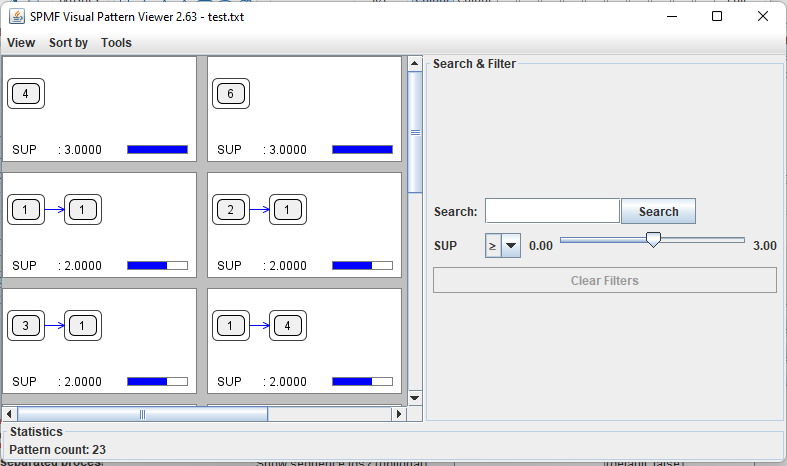The width and height of the screenshot is (787, 466).
Task: Click the vertical scrollbar thumb of pattern list
Action: pyautogui.click(x=415, y=131)
